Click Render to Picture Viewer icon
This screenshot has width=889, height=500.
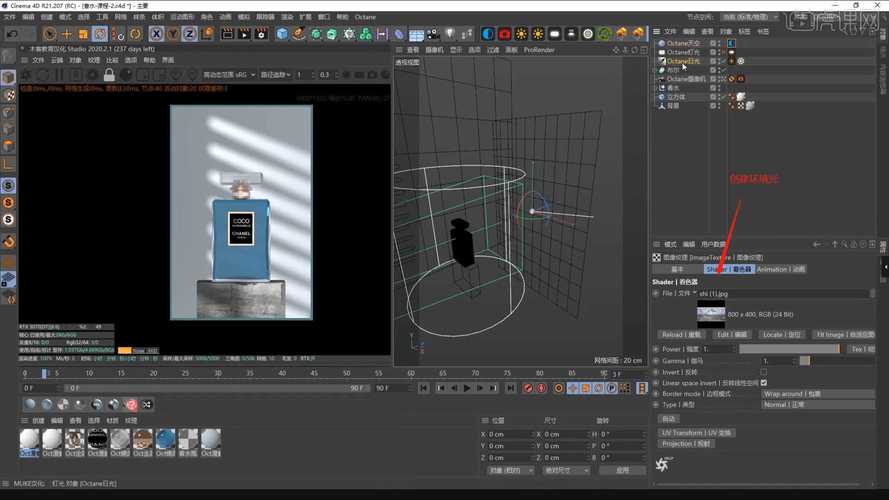click(x=244, y=35)
